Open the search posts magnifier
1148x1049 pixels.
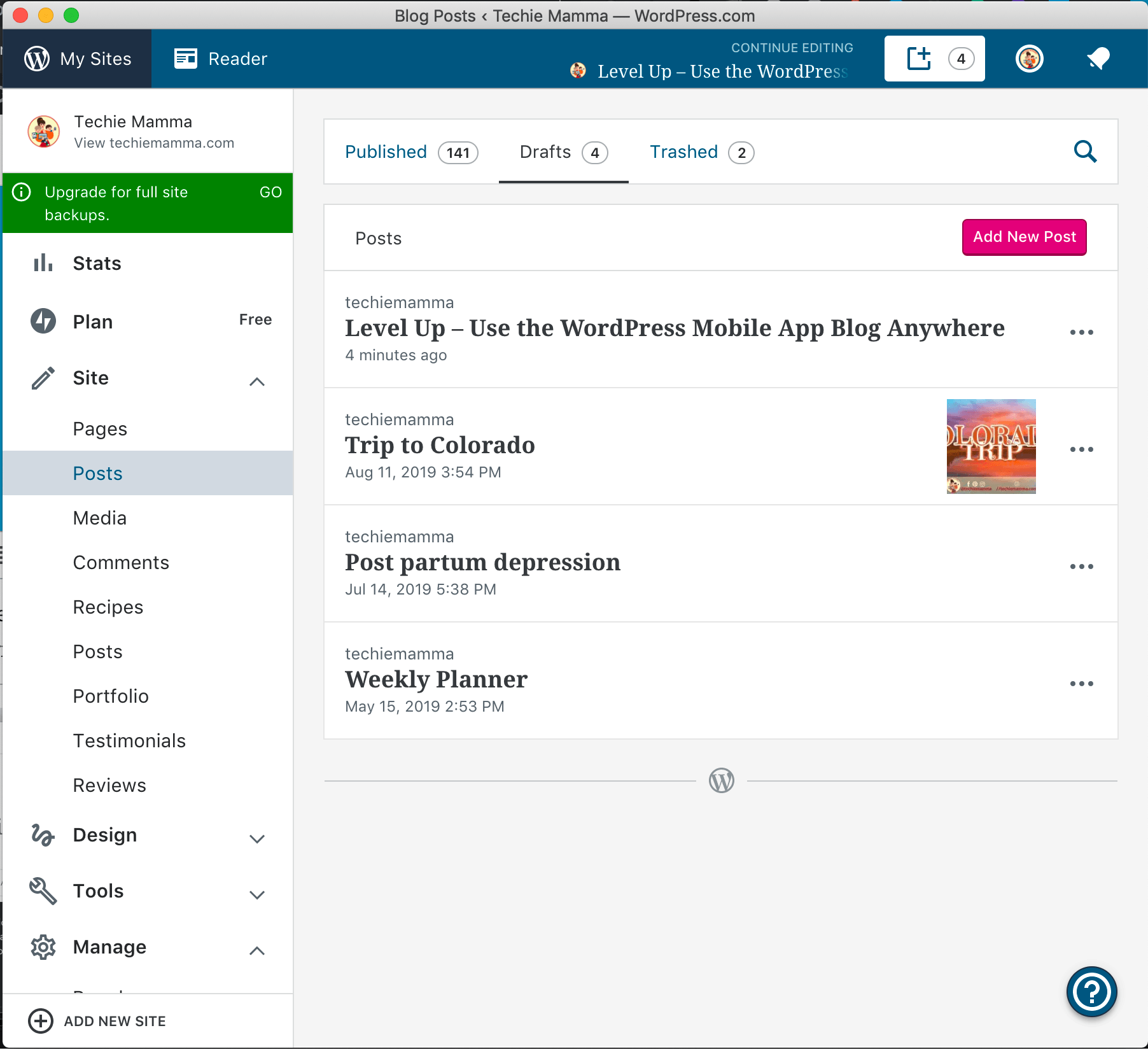click(1085, 151)
